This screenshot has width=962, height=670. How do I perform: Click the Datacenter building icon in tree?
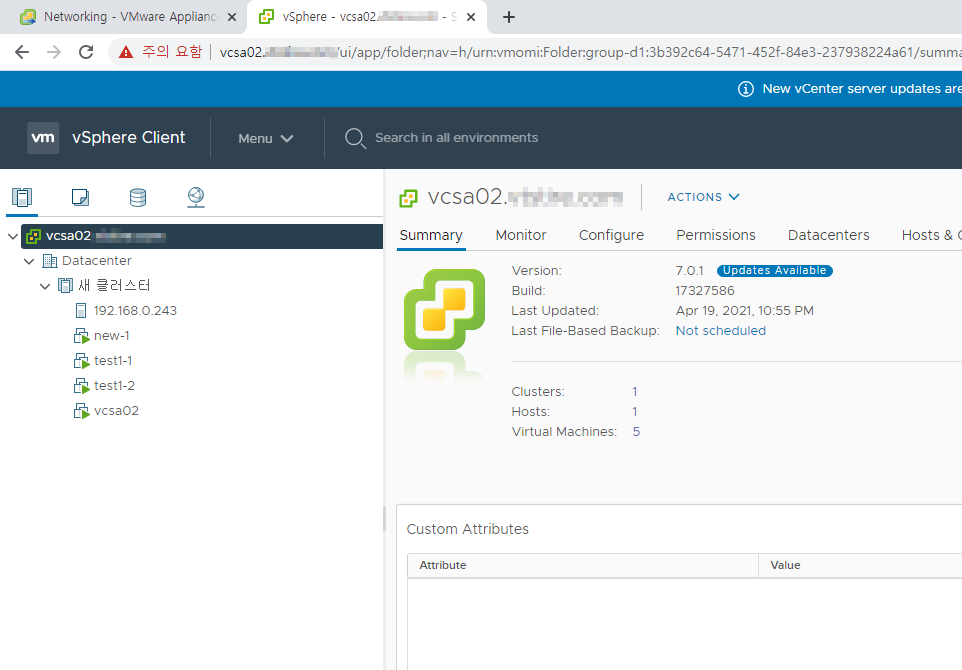50,261
